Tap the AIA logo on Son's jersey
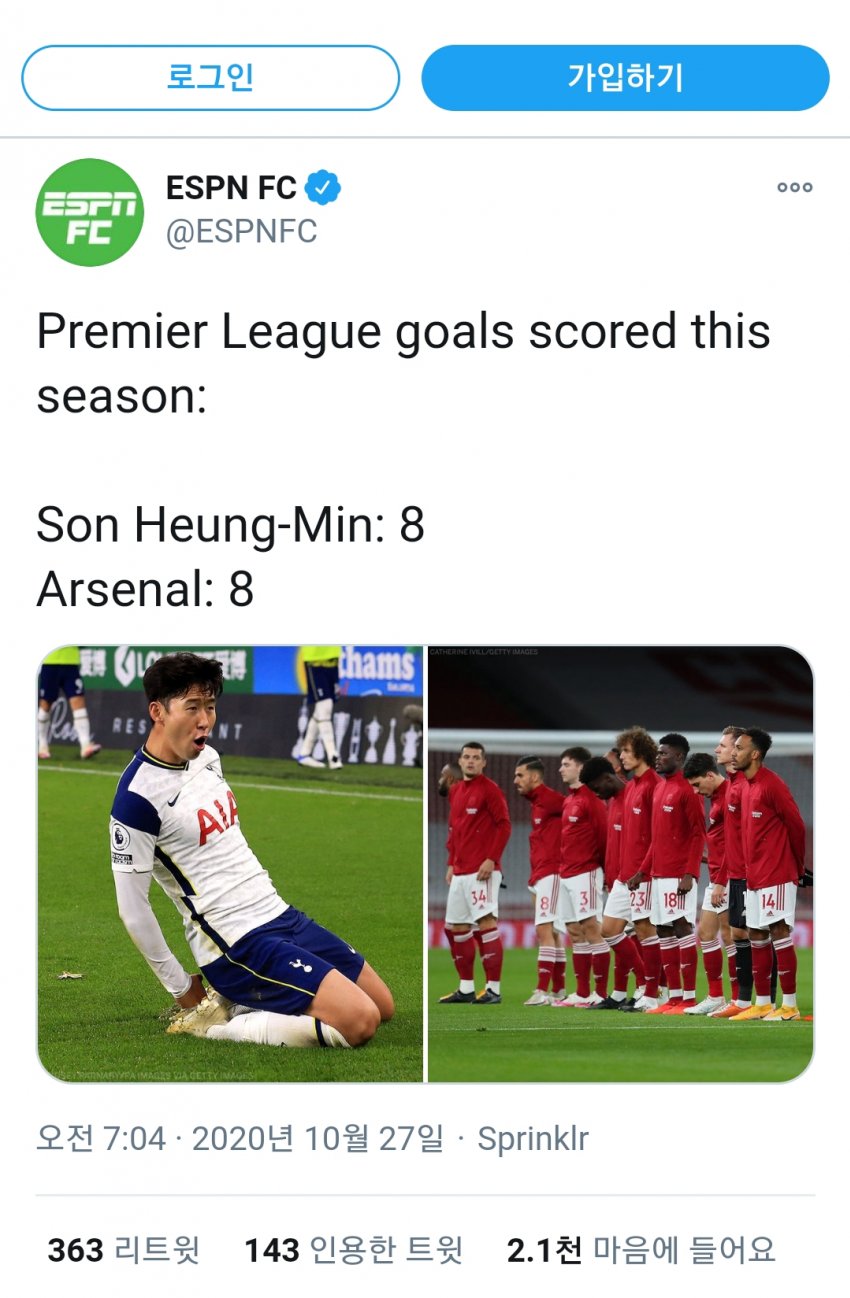Viewport: 850px width, 1298px height. (216, 817)
